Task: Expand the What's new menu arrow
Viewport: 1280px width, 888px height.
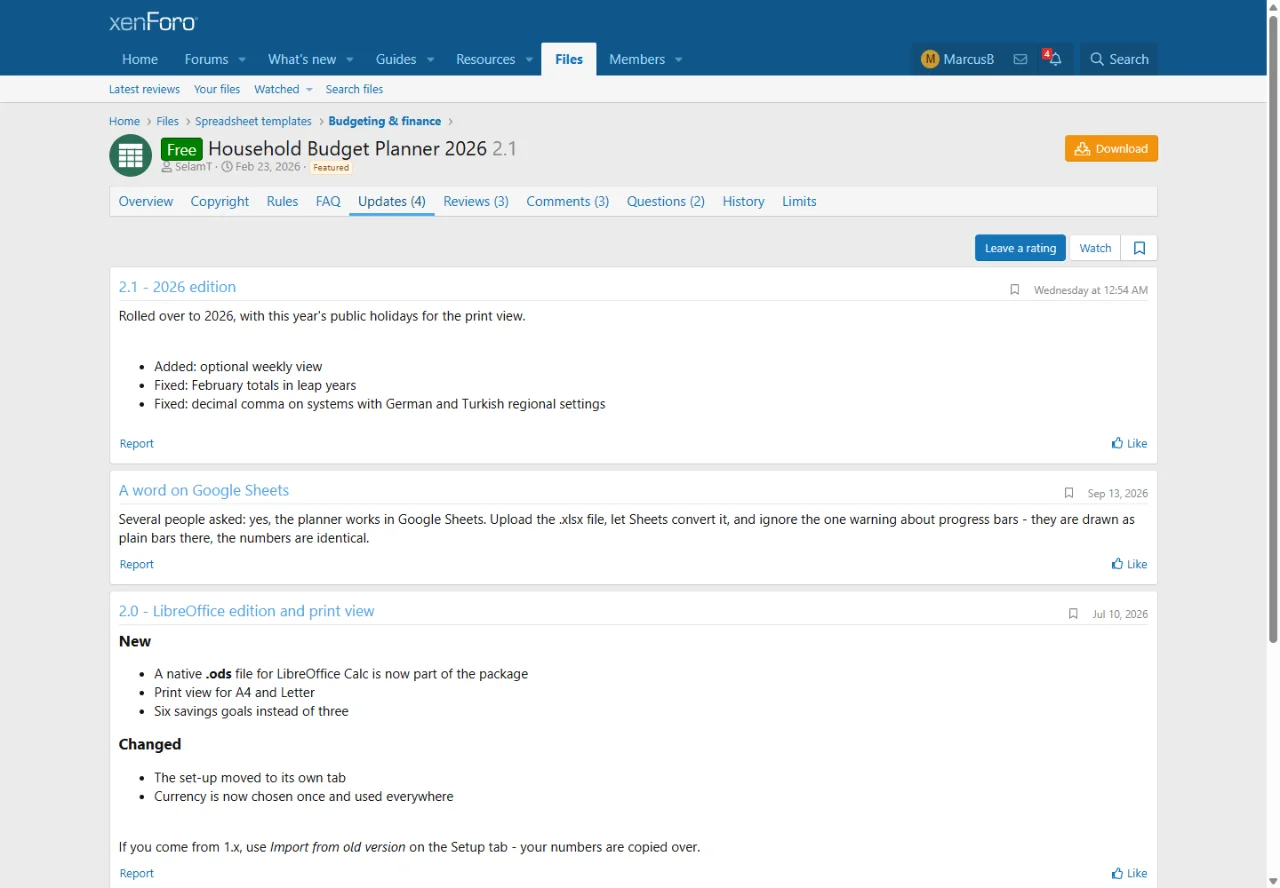Action: click(x=350, y=60)
